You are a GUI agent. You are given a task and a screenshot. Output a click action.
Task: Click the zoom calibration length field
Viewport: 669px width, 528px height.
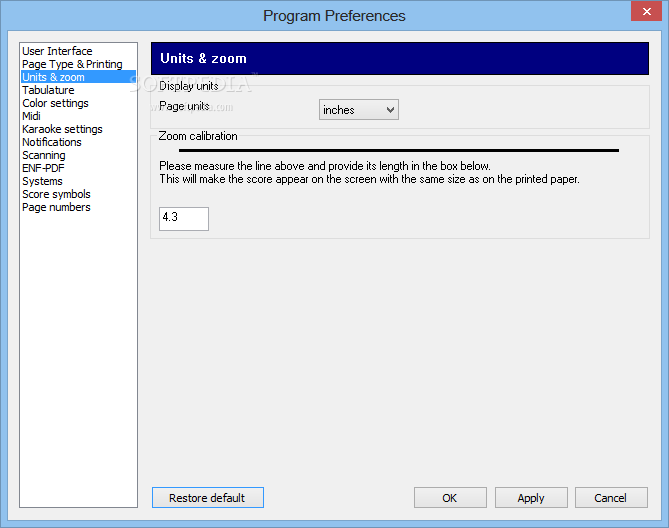[184, 219]
